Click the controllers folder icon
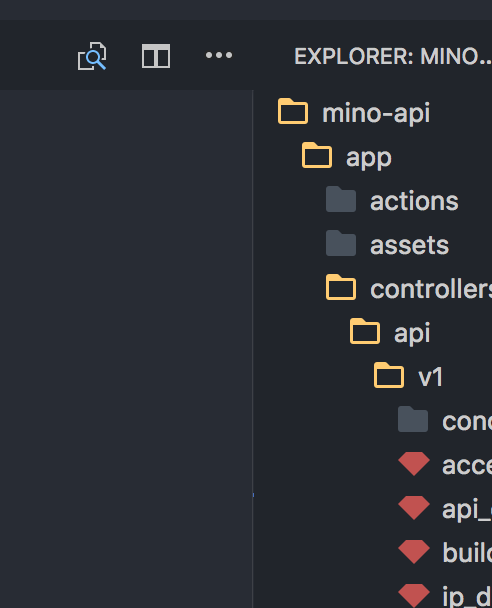The image size is (492, 608). tap(341, 287)
